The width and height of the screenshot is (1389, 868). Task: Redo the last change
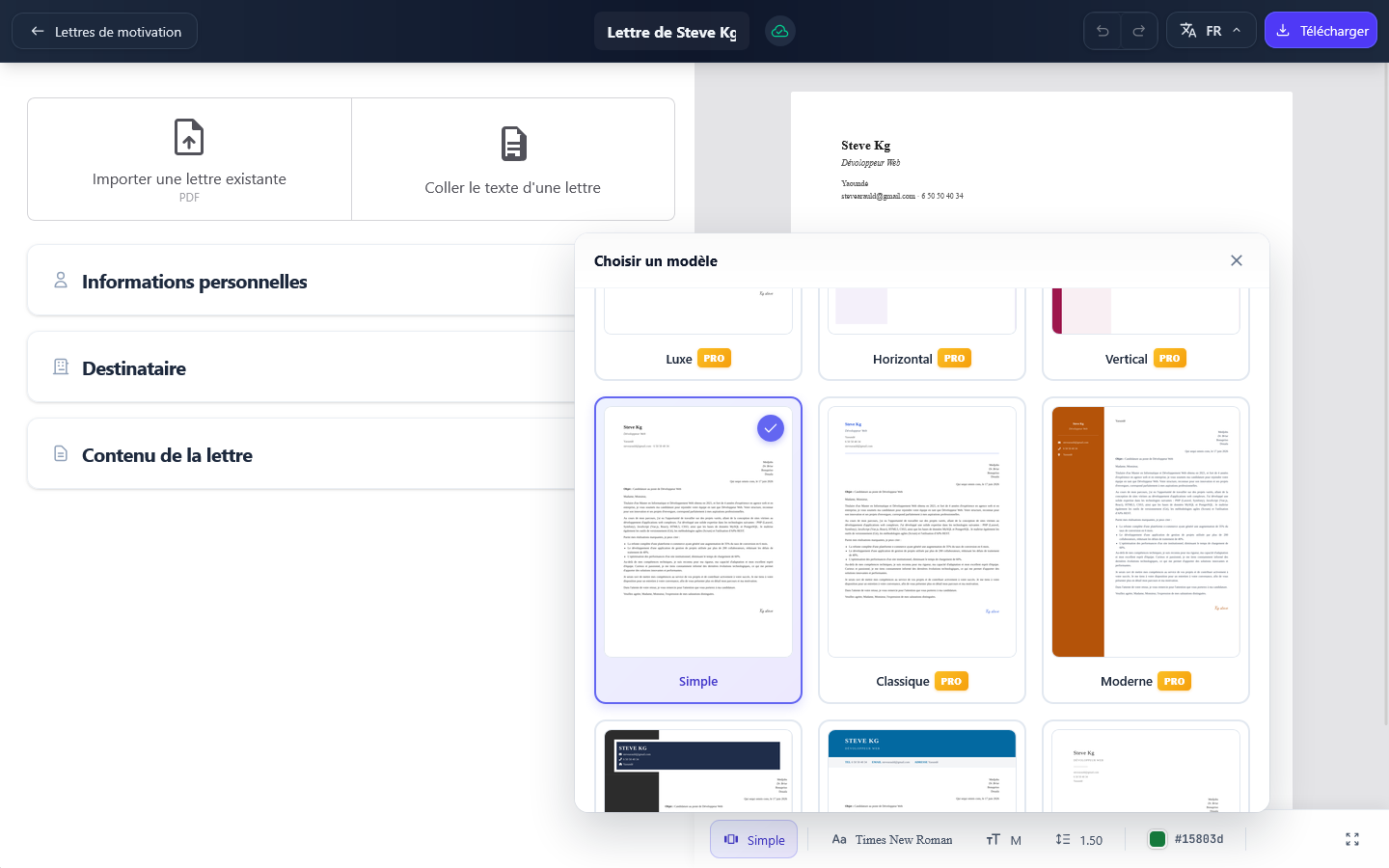1139,31
